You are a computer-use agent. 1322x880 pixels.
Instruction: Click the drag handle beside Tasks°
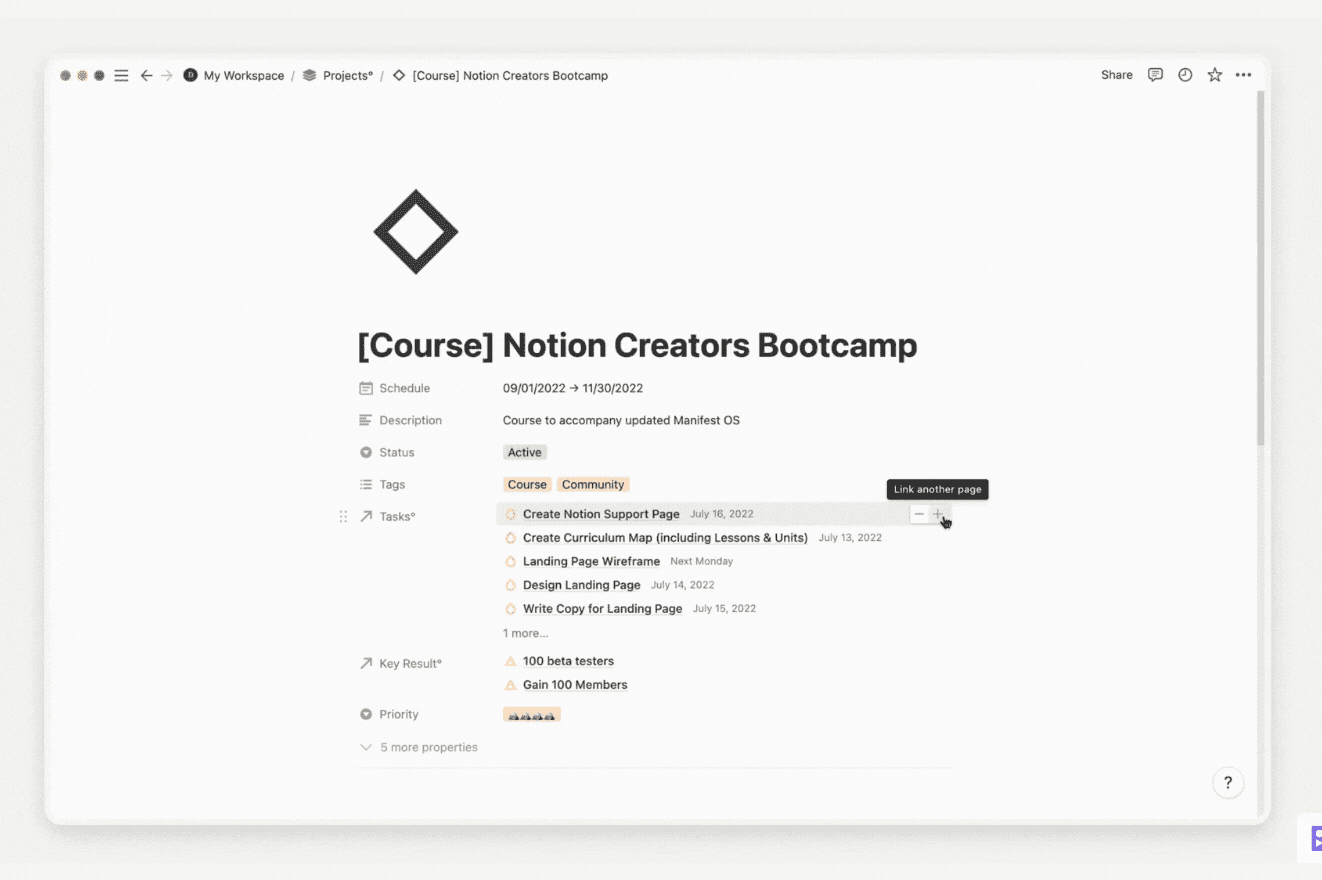343,516
